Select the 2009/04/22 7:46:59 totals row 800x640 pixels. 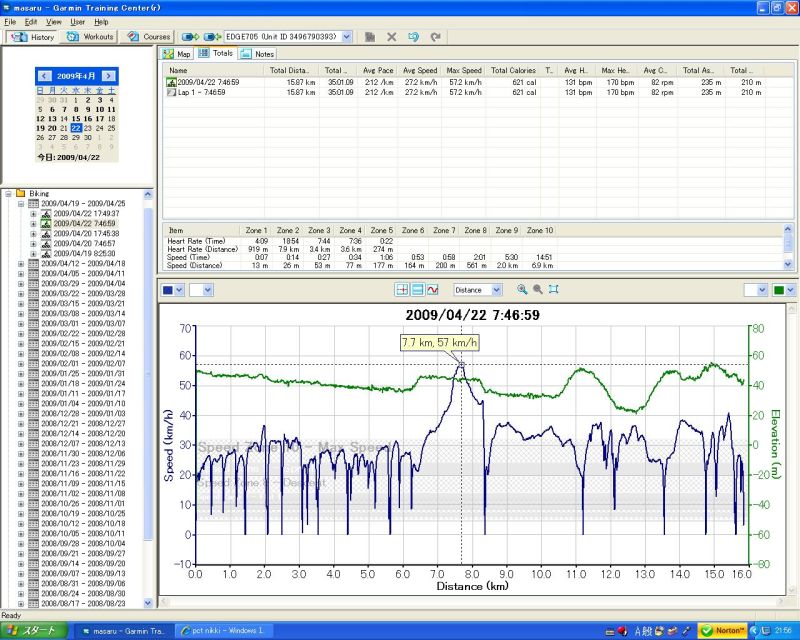pyautogui.click(x=463, y=82)
